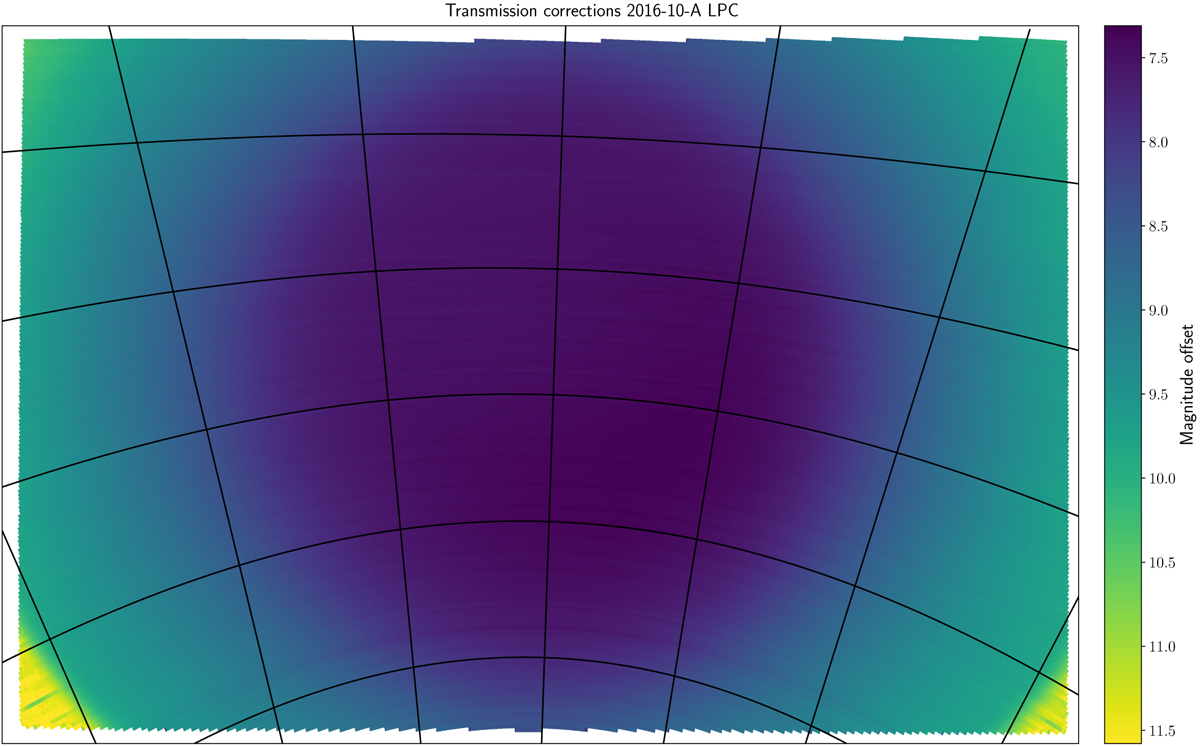Select the 11.0 colorbar tick label

tap(1163, 648)
